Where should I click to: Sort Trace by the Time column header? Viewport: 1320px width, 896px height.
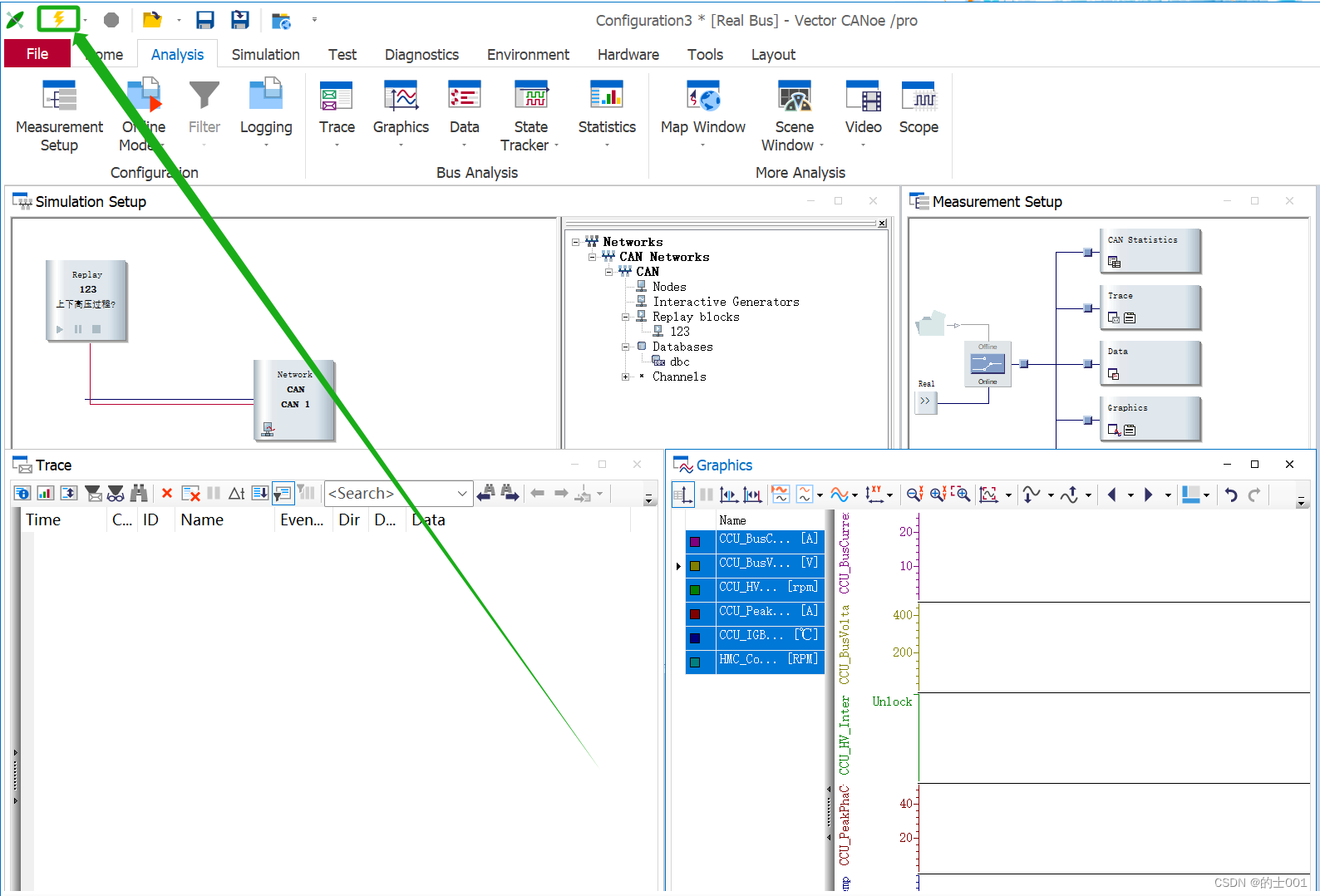63,519
